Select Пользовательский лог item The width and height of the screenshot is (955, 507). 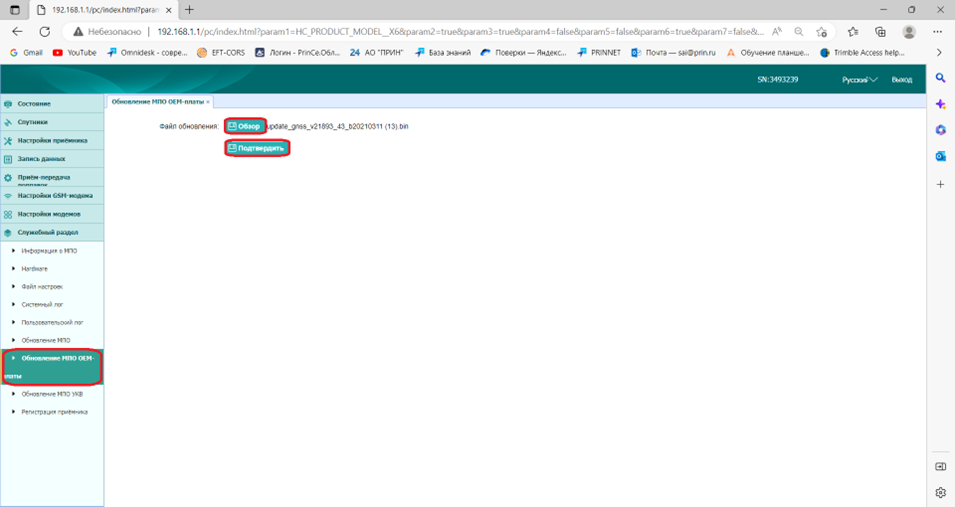52,322
